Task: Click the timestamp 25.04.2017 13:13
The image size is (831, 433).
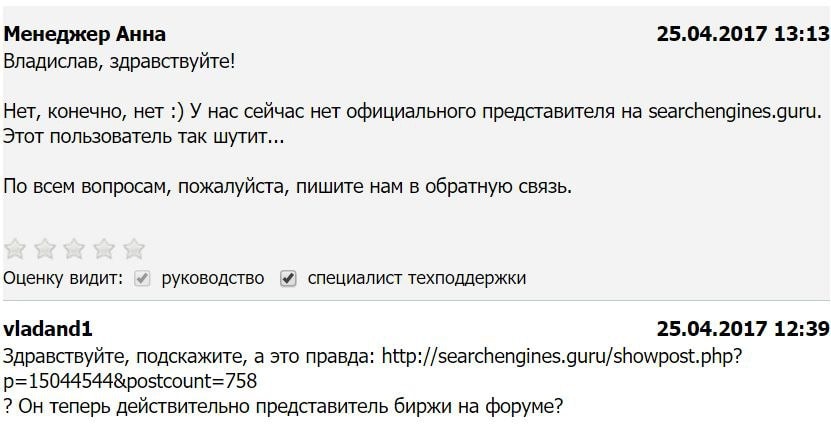Action: click(x=742, y=34)
